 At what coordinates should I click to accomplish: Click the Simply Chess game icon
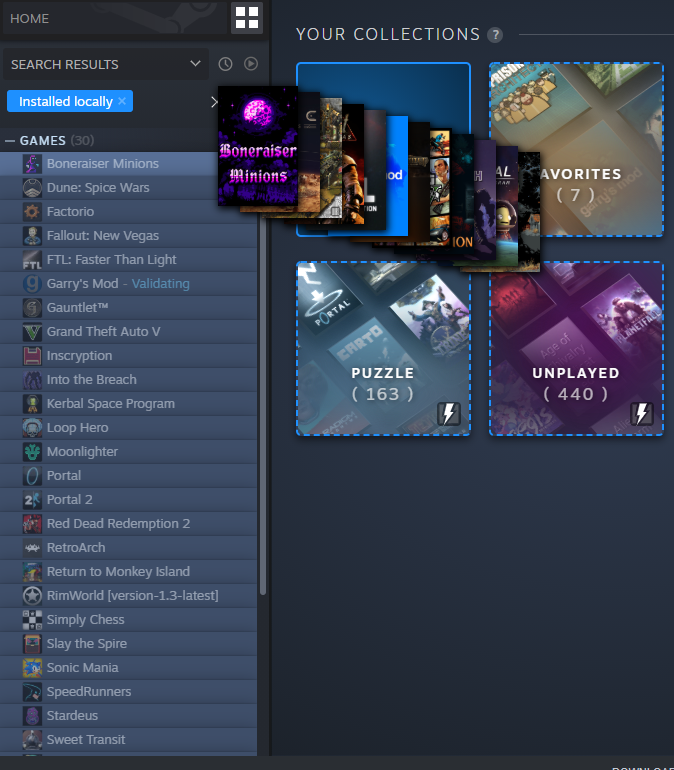pos(31,620)
